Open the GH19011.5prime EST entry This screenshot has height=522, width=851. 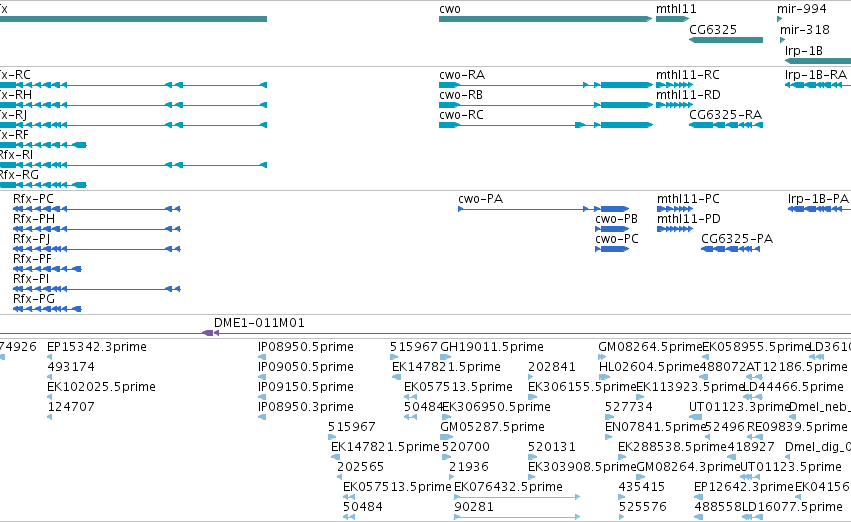(x=492, y=347)
